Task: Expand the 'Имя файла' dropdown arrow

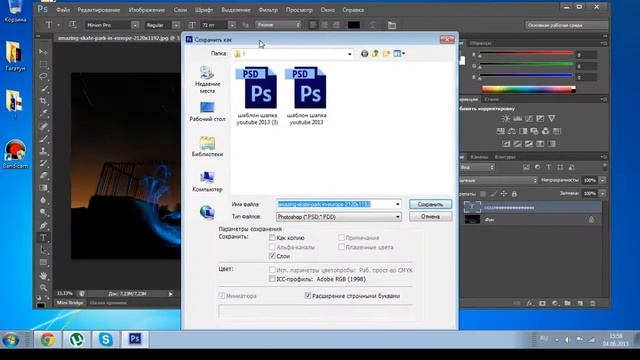Action: point(398,204)
